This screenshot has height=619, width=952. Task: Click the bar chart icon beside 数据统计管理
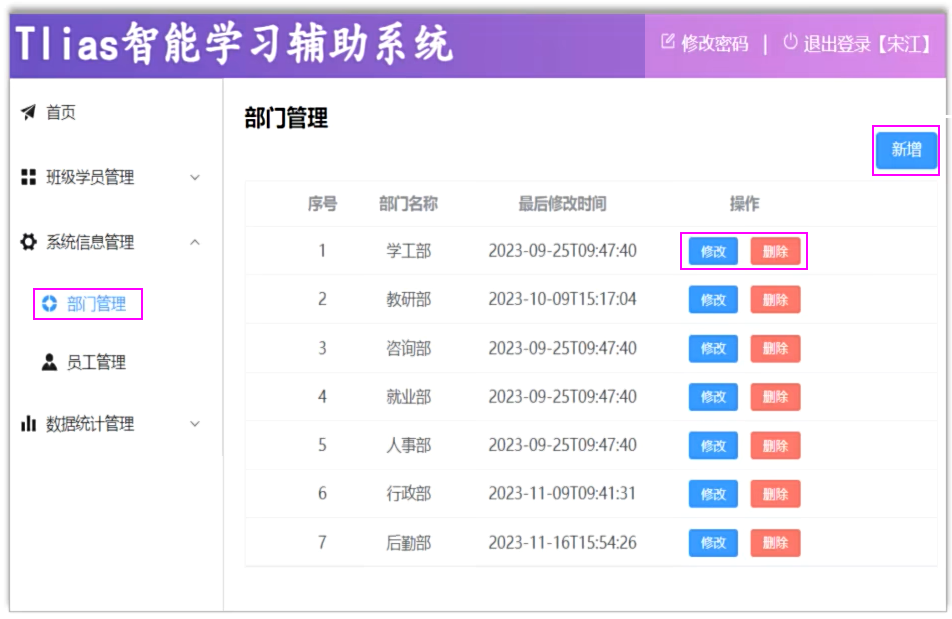pos(28,424)
